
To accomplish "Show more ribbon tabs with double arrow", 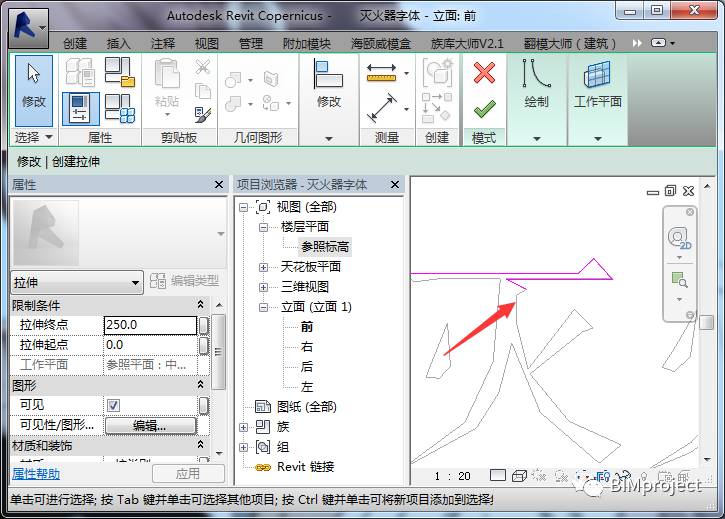I will pos(637,43).
